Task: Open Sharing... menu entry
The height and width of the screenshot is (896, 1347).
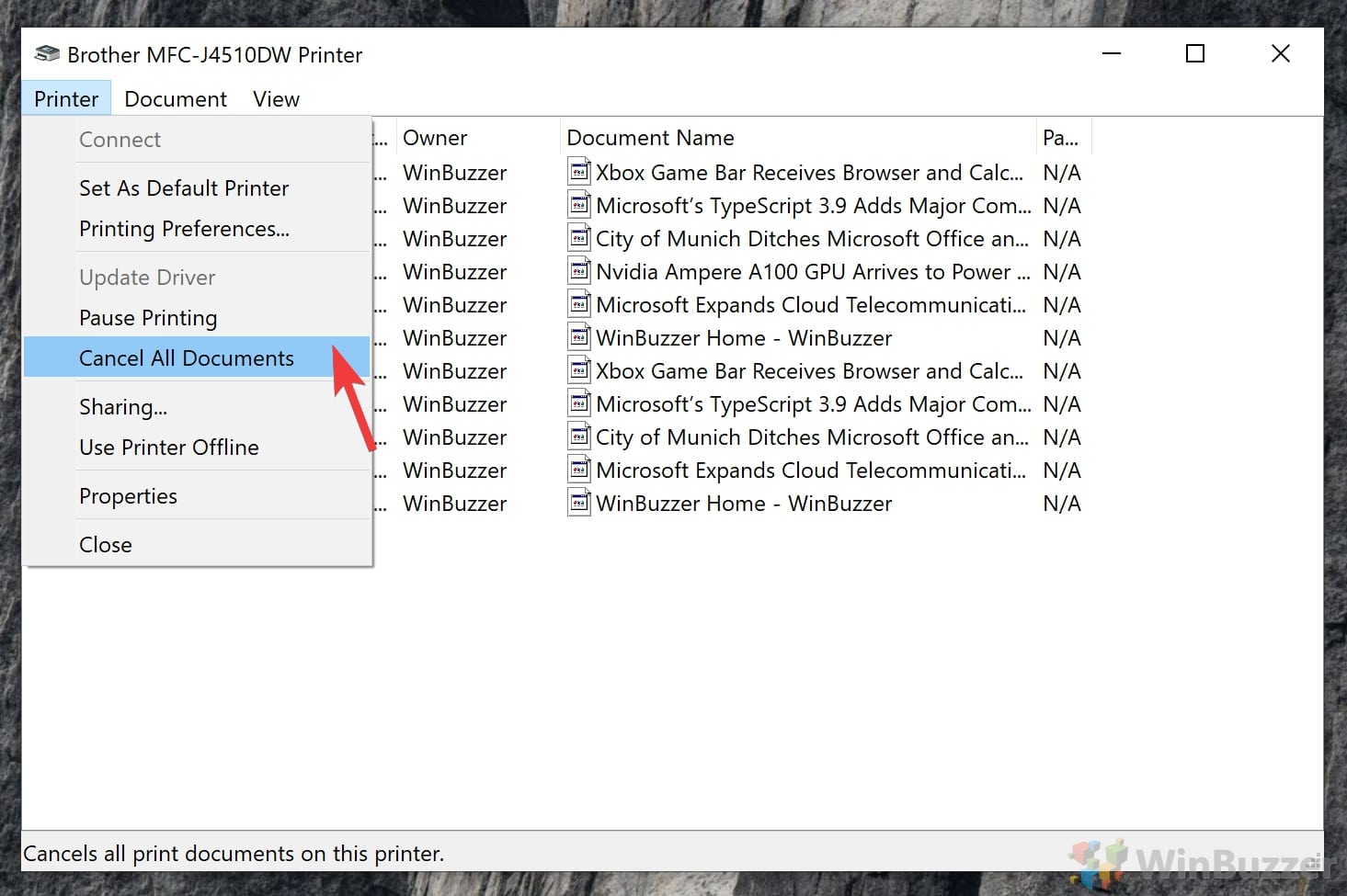Action: coord(197,406)
